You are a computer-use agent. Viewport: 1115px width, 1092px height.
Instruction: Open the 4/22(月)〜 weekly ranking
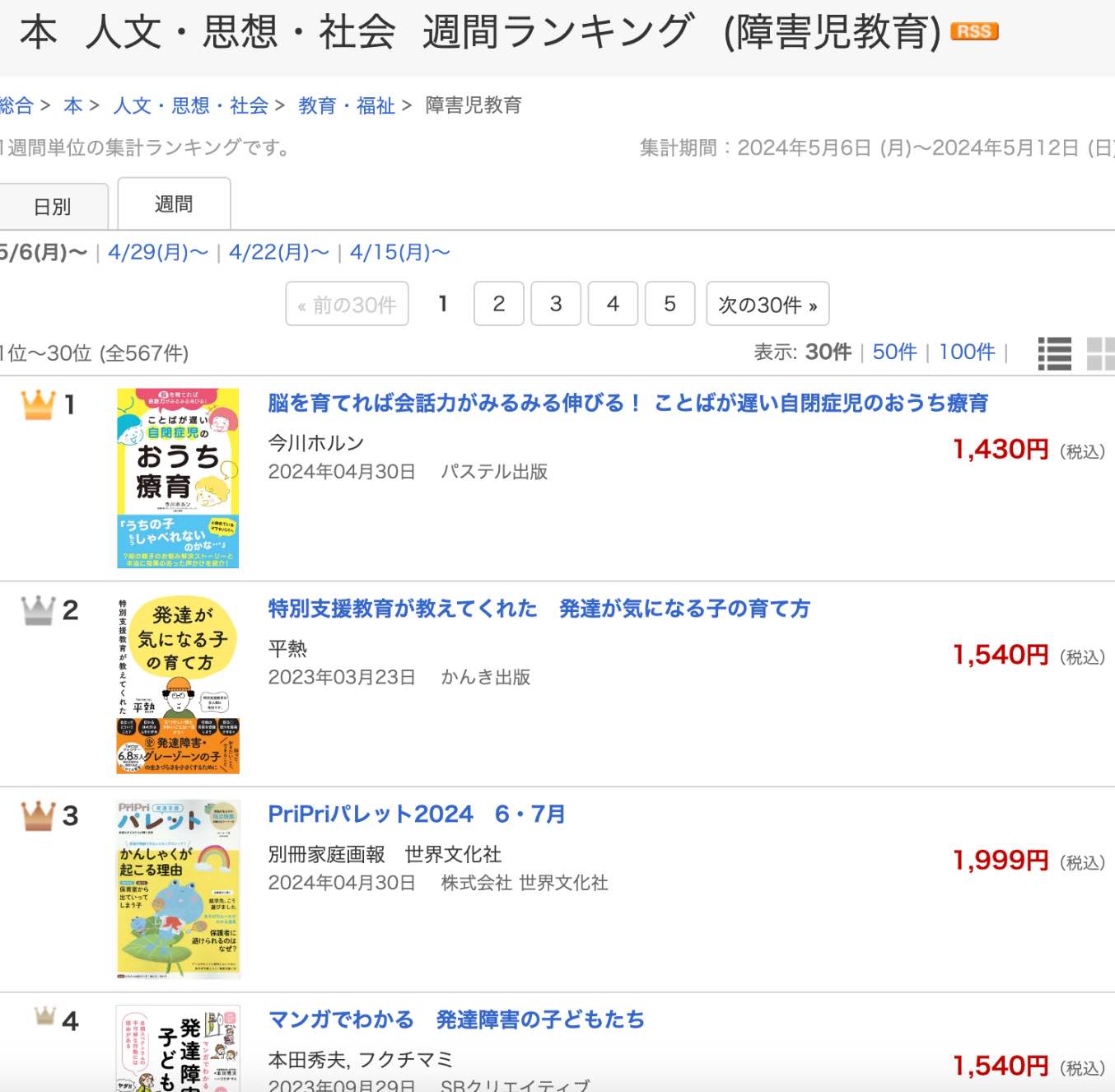[279, 252]
